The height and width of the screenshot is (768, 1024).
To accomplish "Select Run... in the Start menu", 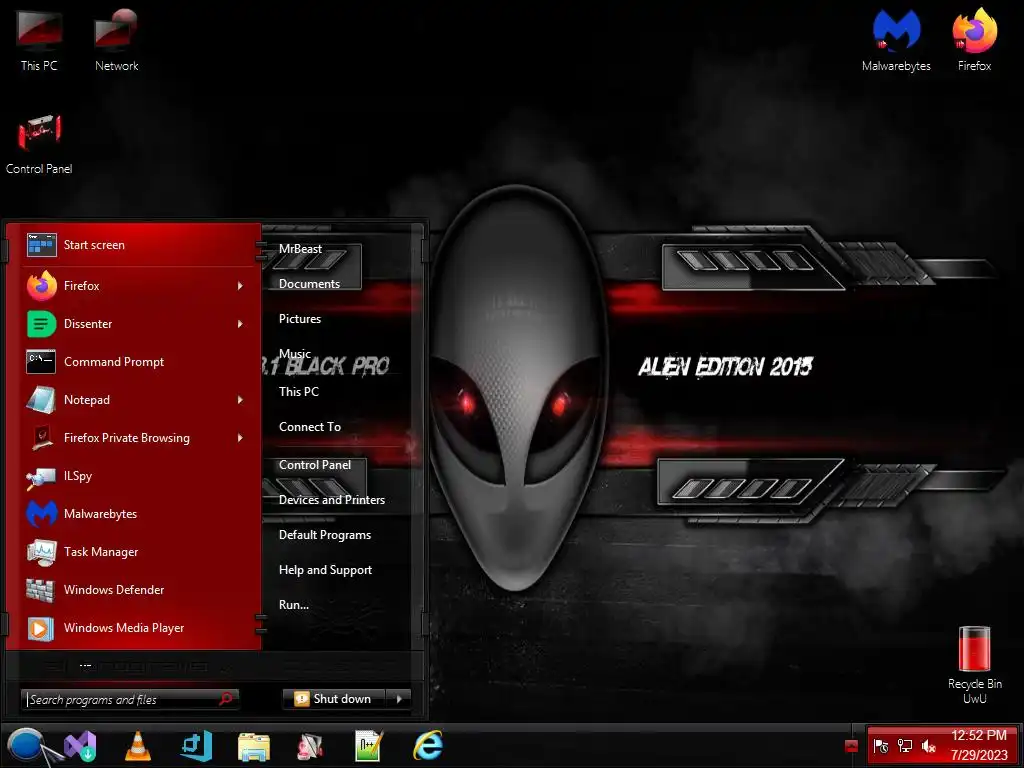I will coord(294,605).
